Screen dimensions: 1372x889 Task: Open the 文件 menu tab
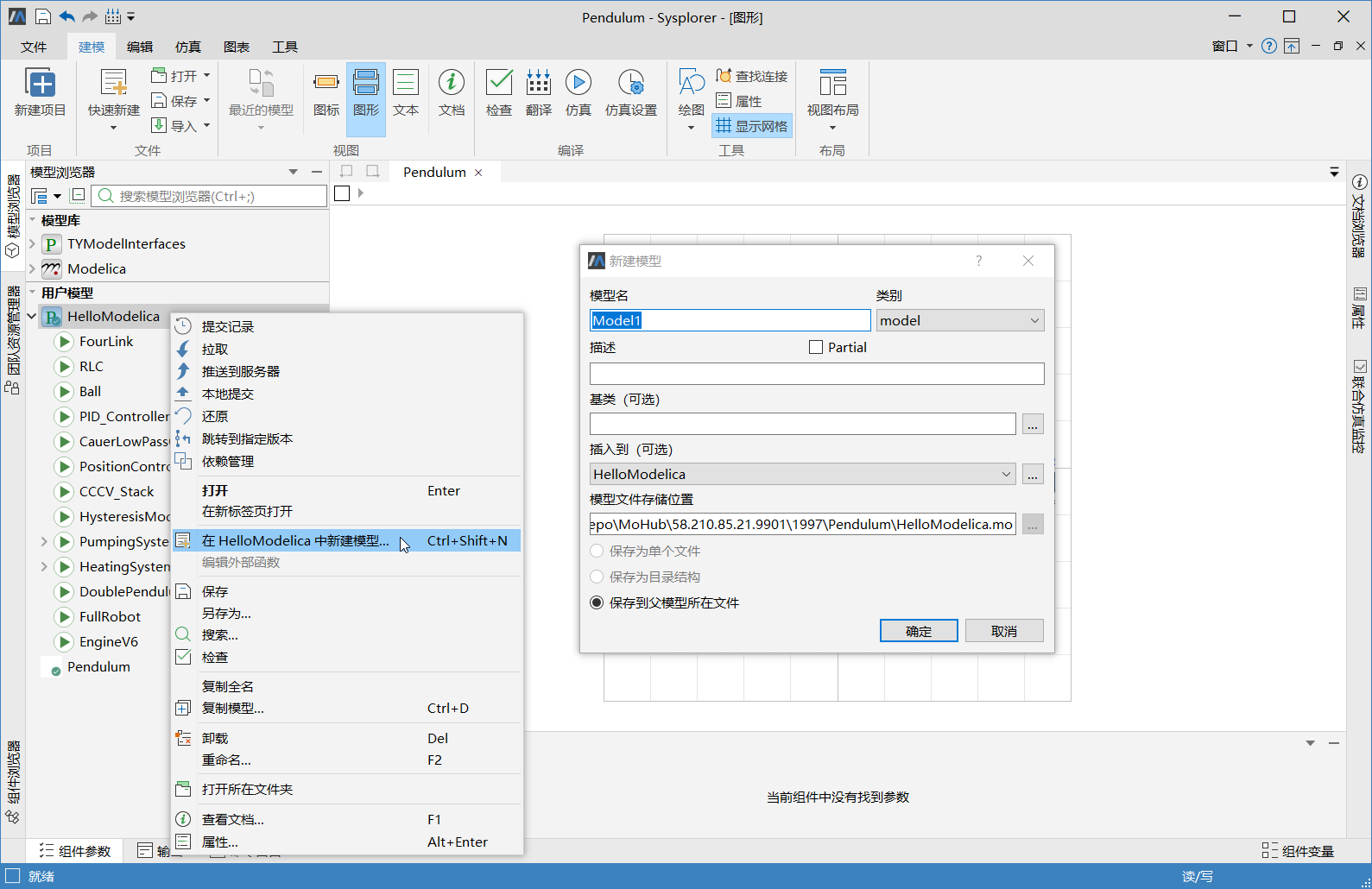coord(34,47)
